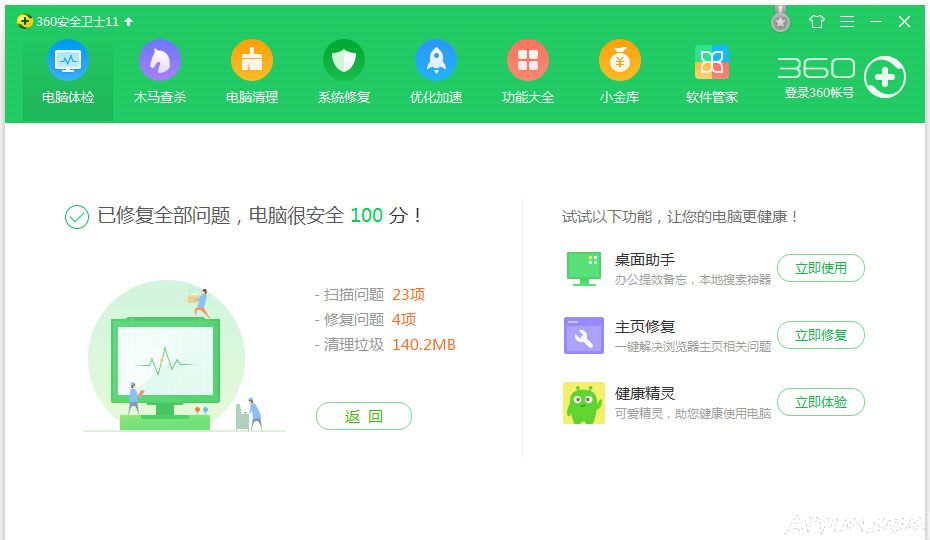Click the 桌面助手 green monitor icon
Viewport: 930px width, 540px height.
point(584,269)
